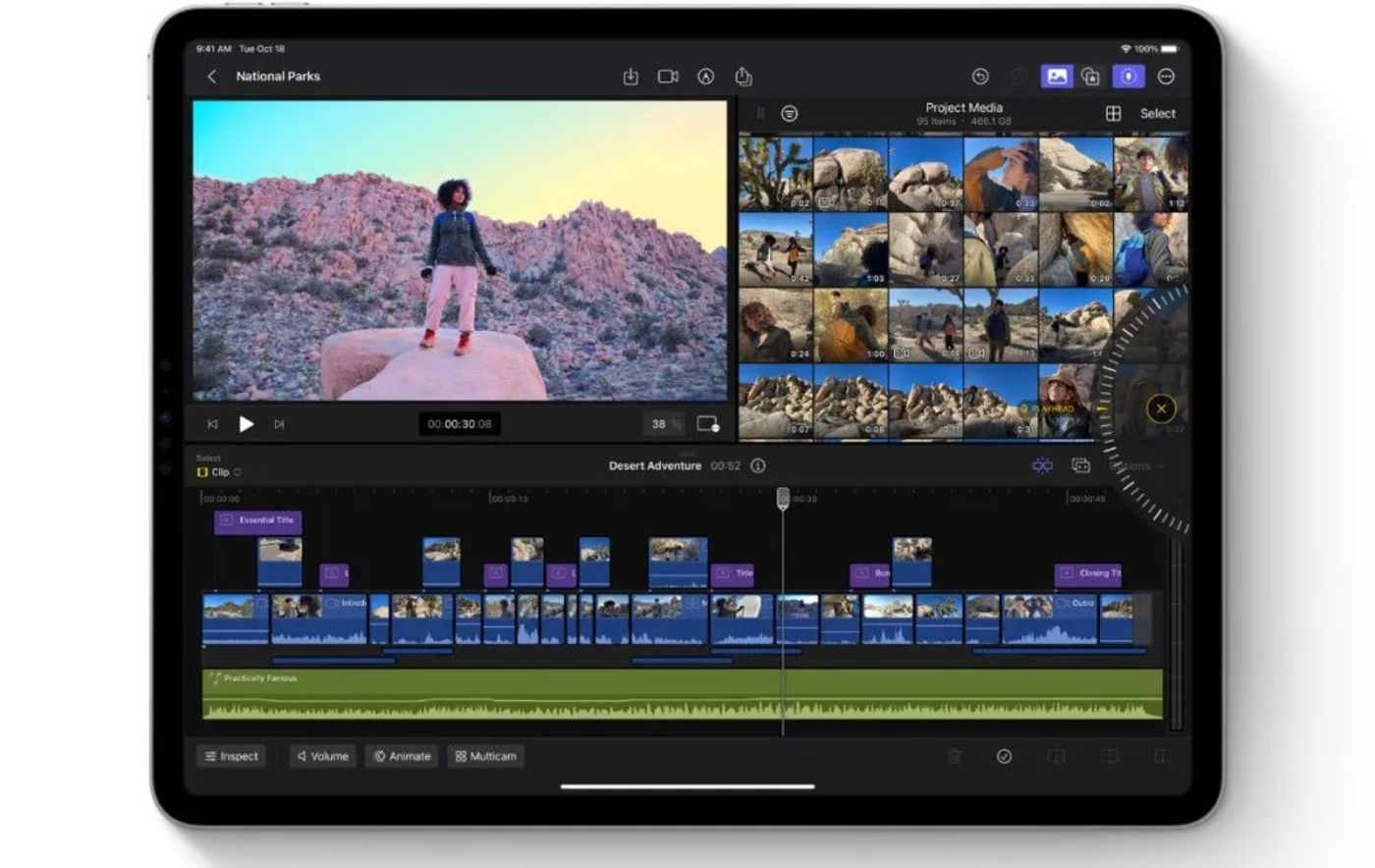Close the jog wheel with X button

click(x=1161, y=408)
